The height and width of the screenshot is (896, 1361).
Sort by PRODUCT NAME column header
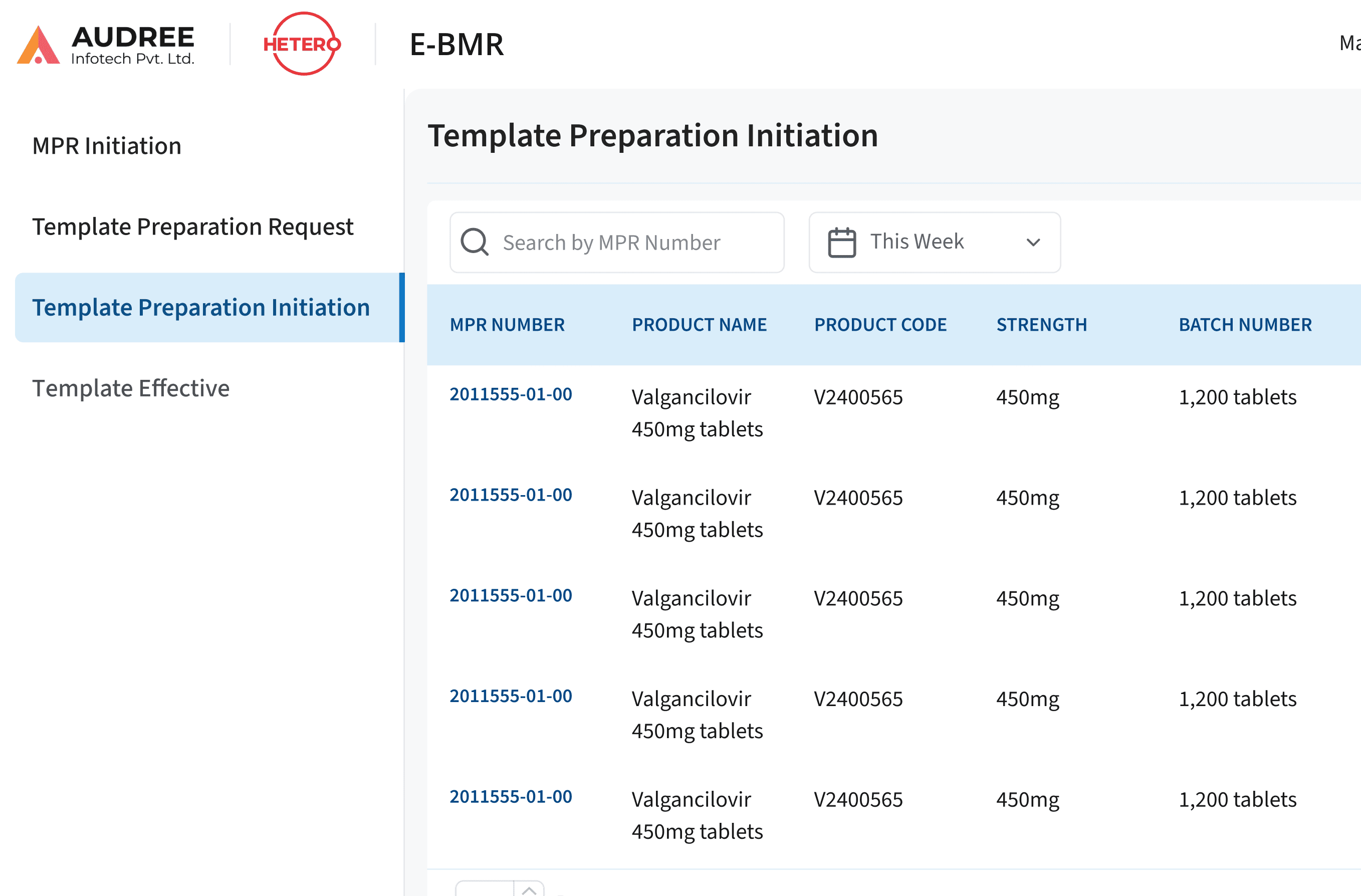tap(699, 324)
